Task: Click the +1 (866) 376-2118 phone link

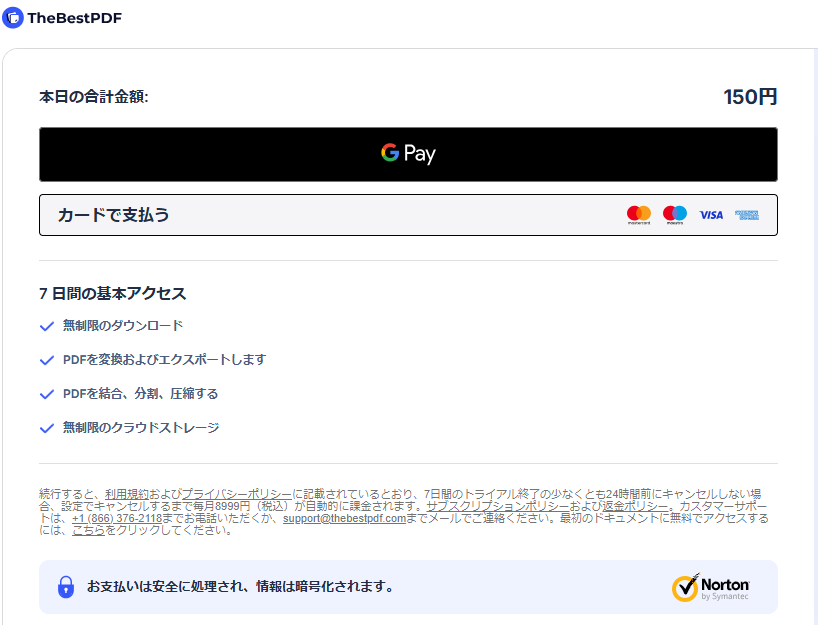Action: (117, 519)
